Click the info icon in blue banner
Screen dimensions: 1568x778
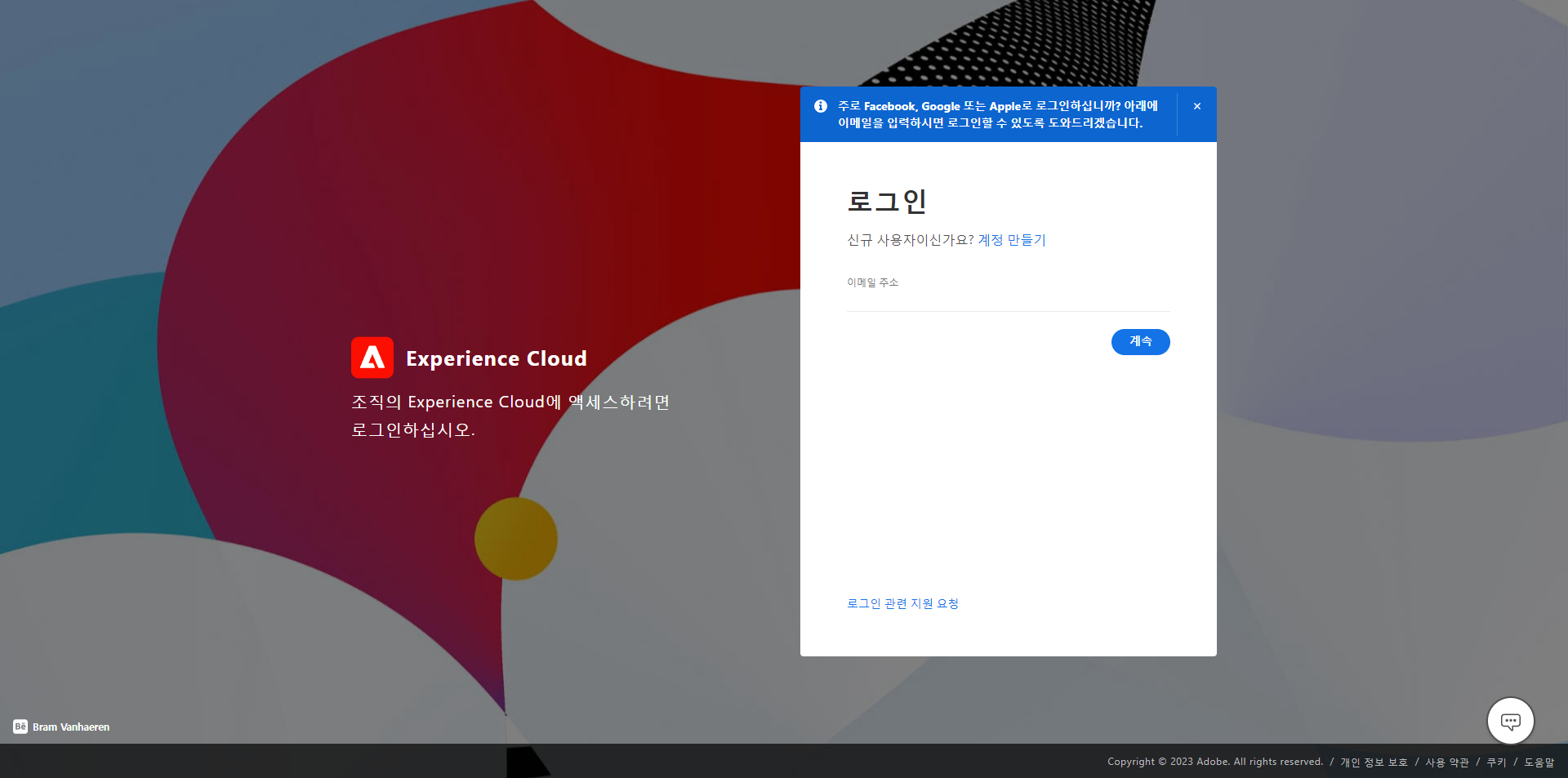click(821, 106)
